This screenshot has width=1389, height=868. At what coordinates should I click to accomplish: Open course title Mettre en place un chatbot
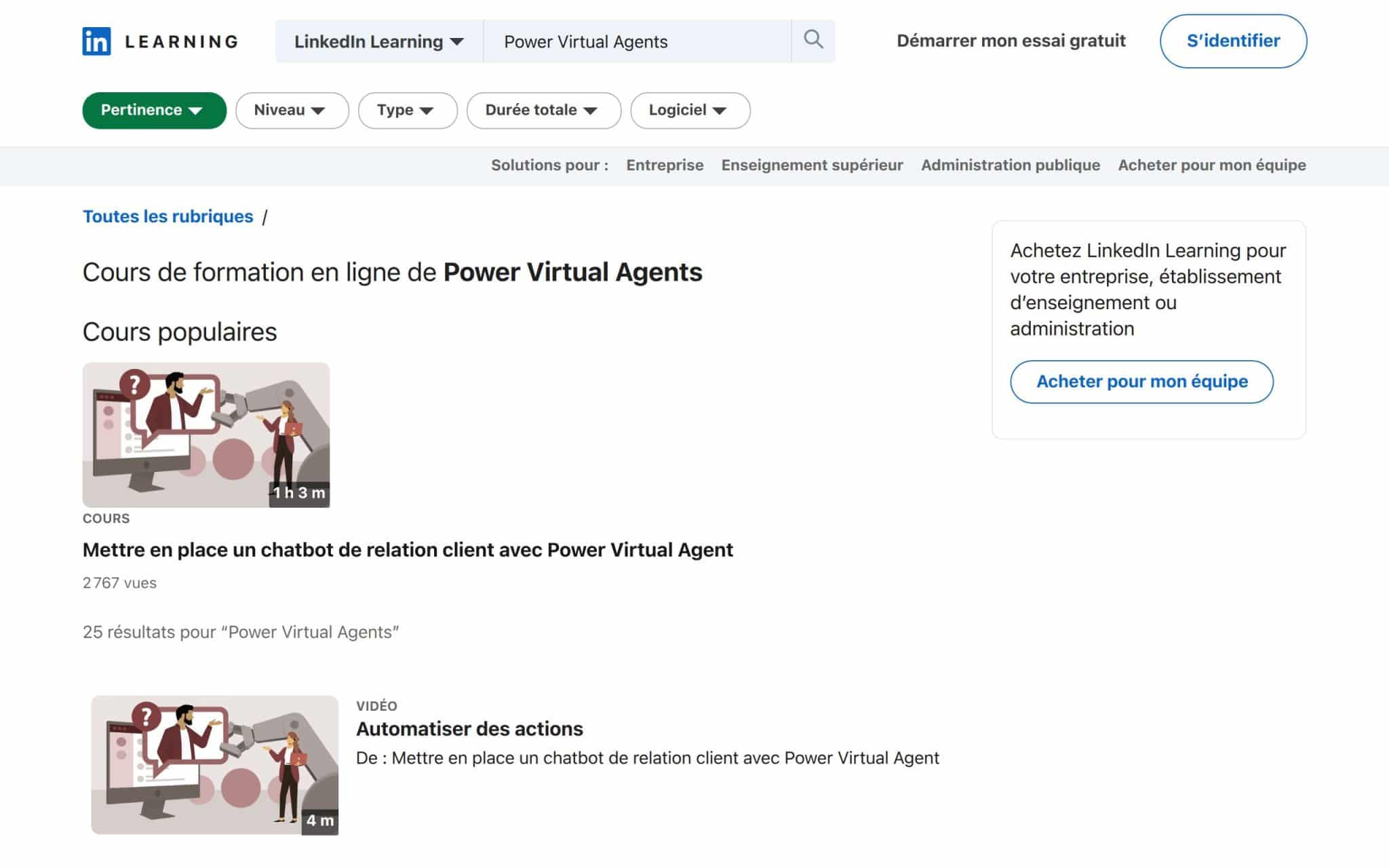pos(408,549)
